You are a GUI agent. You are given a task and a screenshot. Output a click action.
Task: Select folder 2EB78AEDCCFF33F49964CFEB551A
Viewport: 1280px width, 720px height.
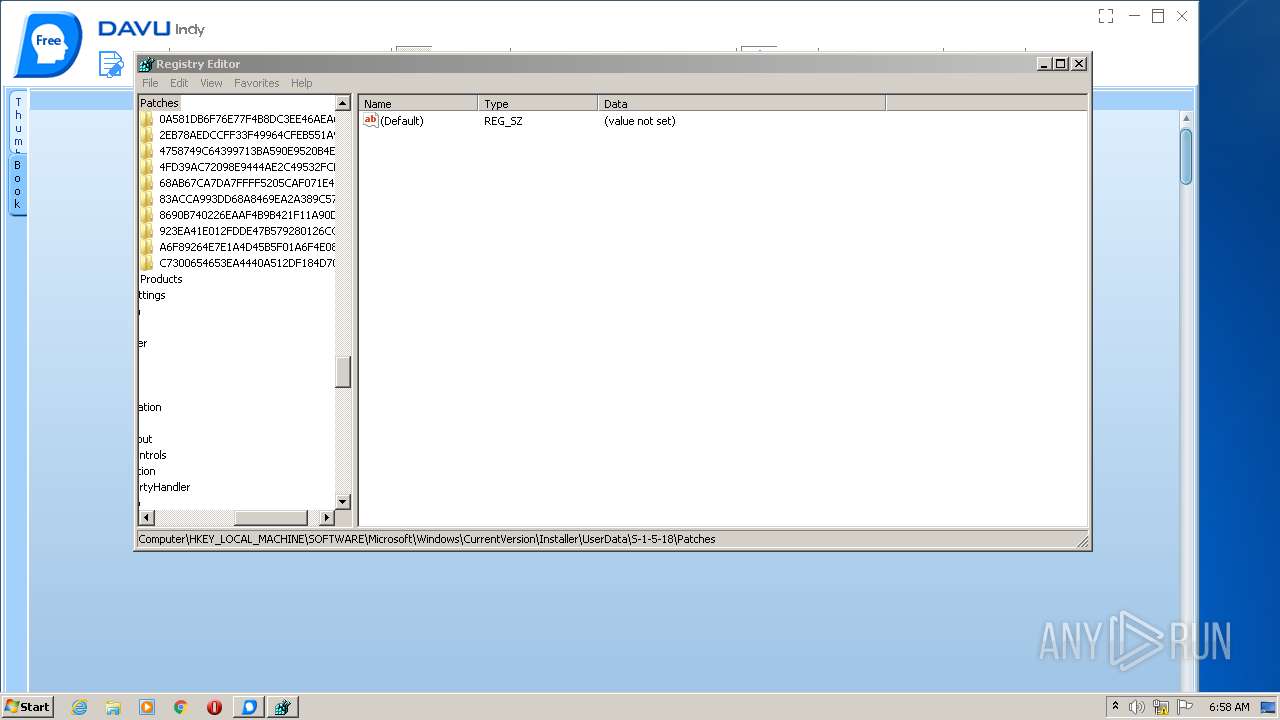click(247, 135)
